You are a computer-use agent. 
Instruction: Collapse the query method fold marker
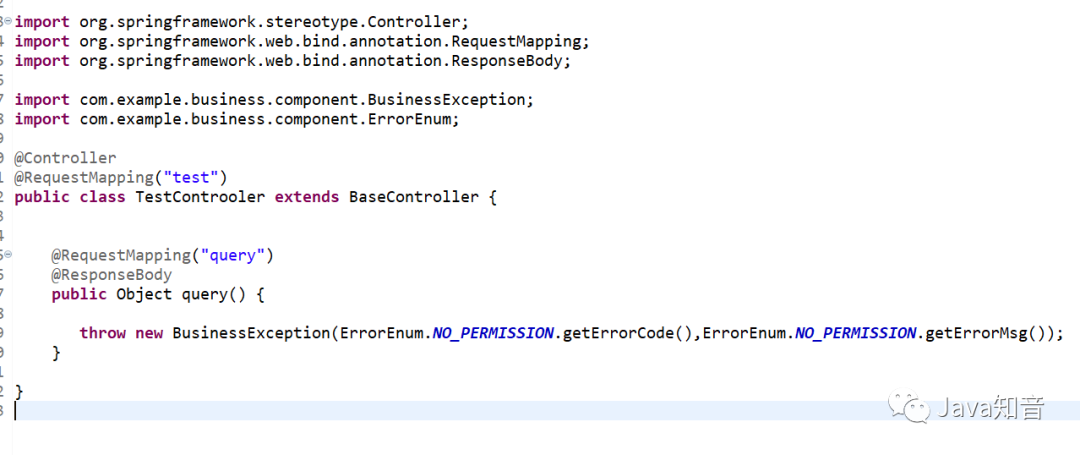(8, 255)
